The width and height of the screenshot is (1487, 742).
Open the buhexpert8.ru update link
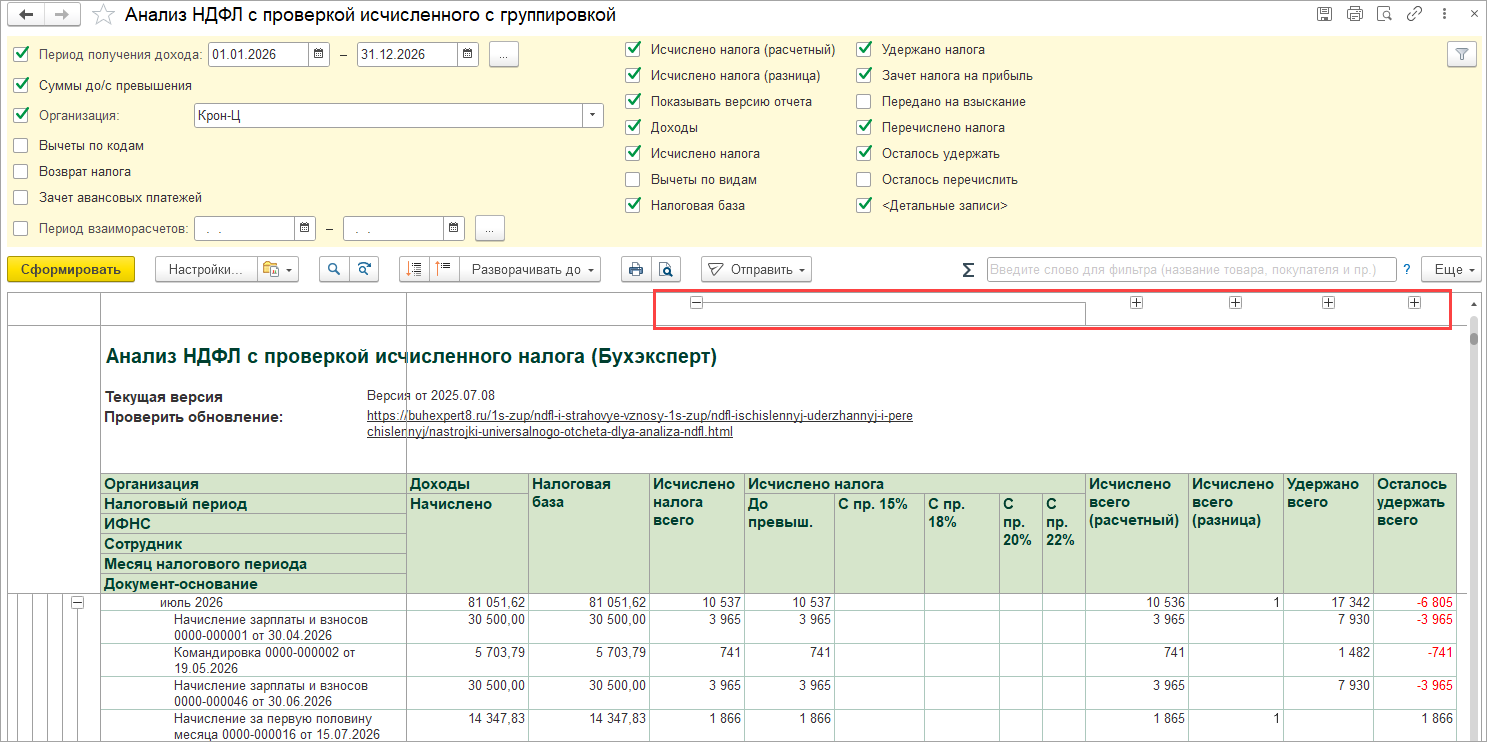pyautogui.click(x=640, y=424)
